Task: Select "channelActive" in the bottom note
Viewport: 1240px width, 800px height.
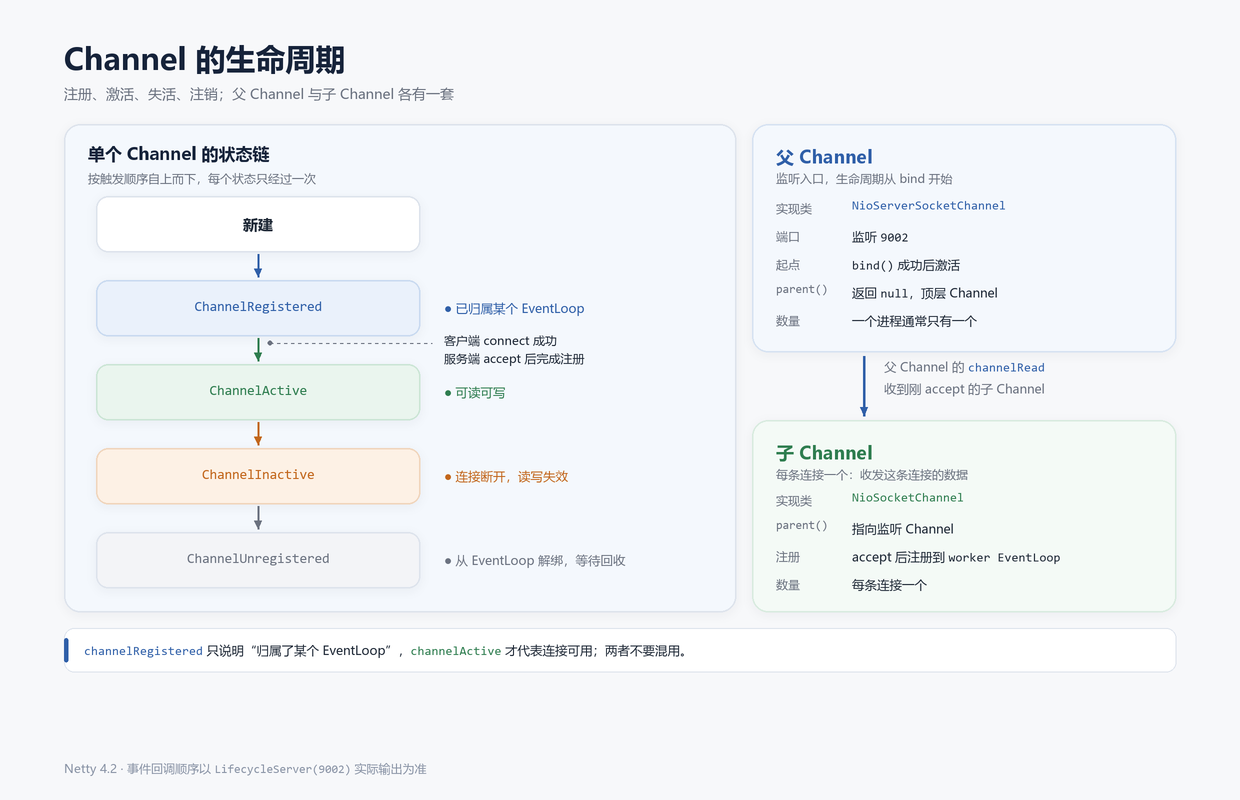Action: tap(456, 651)
